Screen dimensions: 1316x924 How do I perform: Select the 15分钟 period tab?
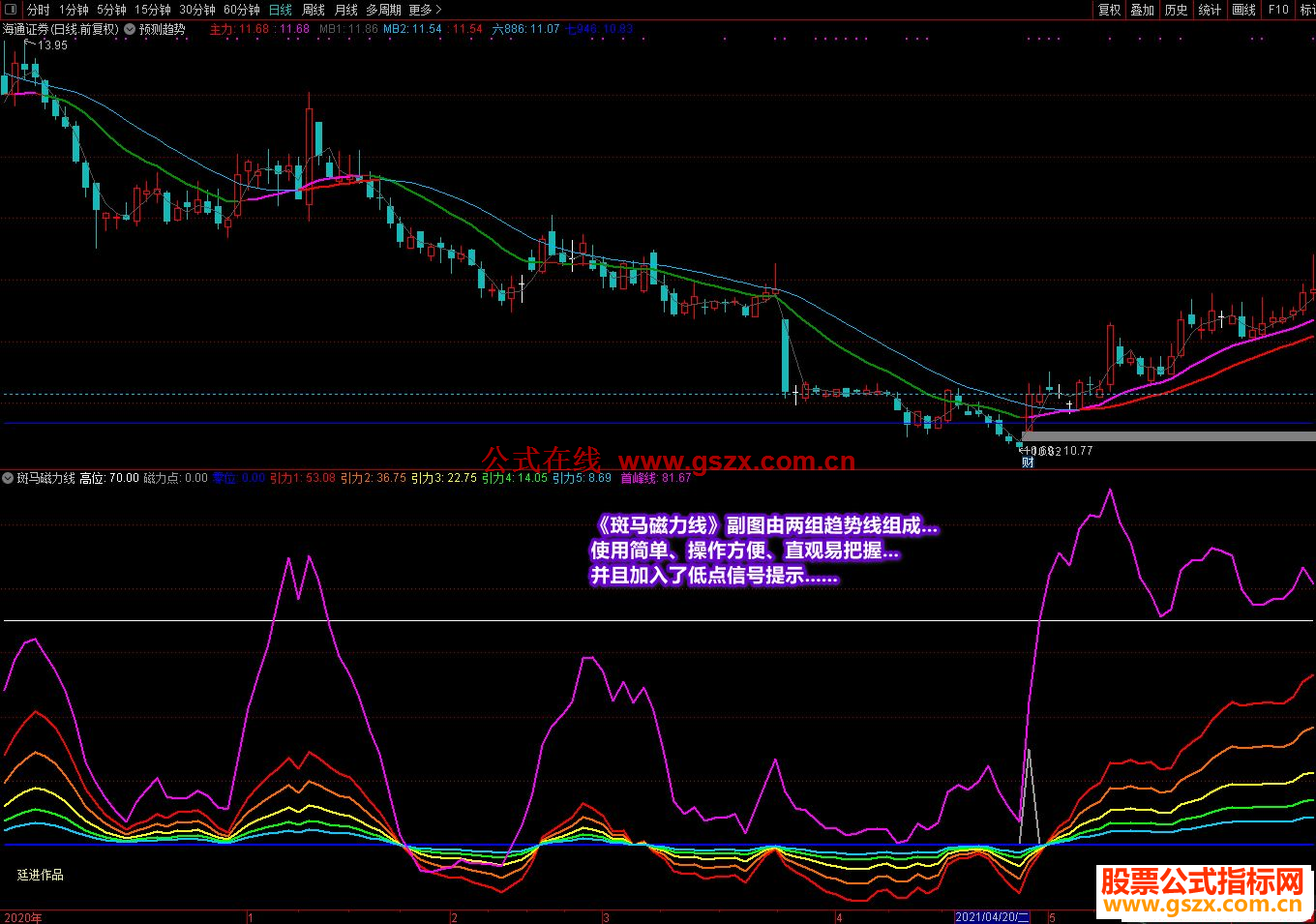(153, 10)
